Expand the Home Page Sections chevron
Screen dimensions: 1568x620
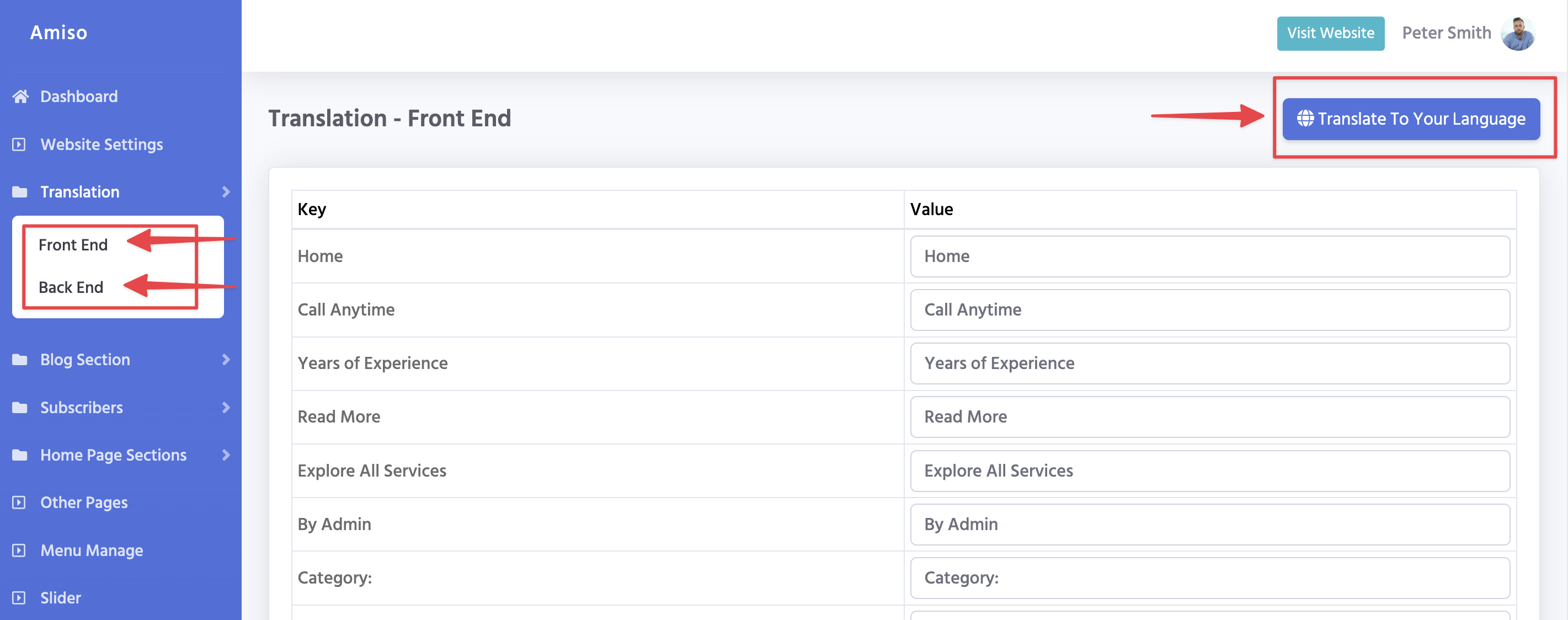pos(226,455)
